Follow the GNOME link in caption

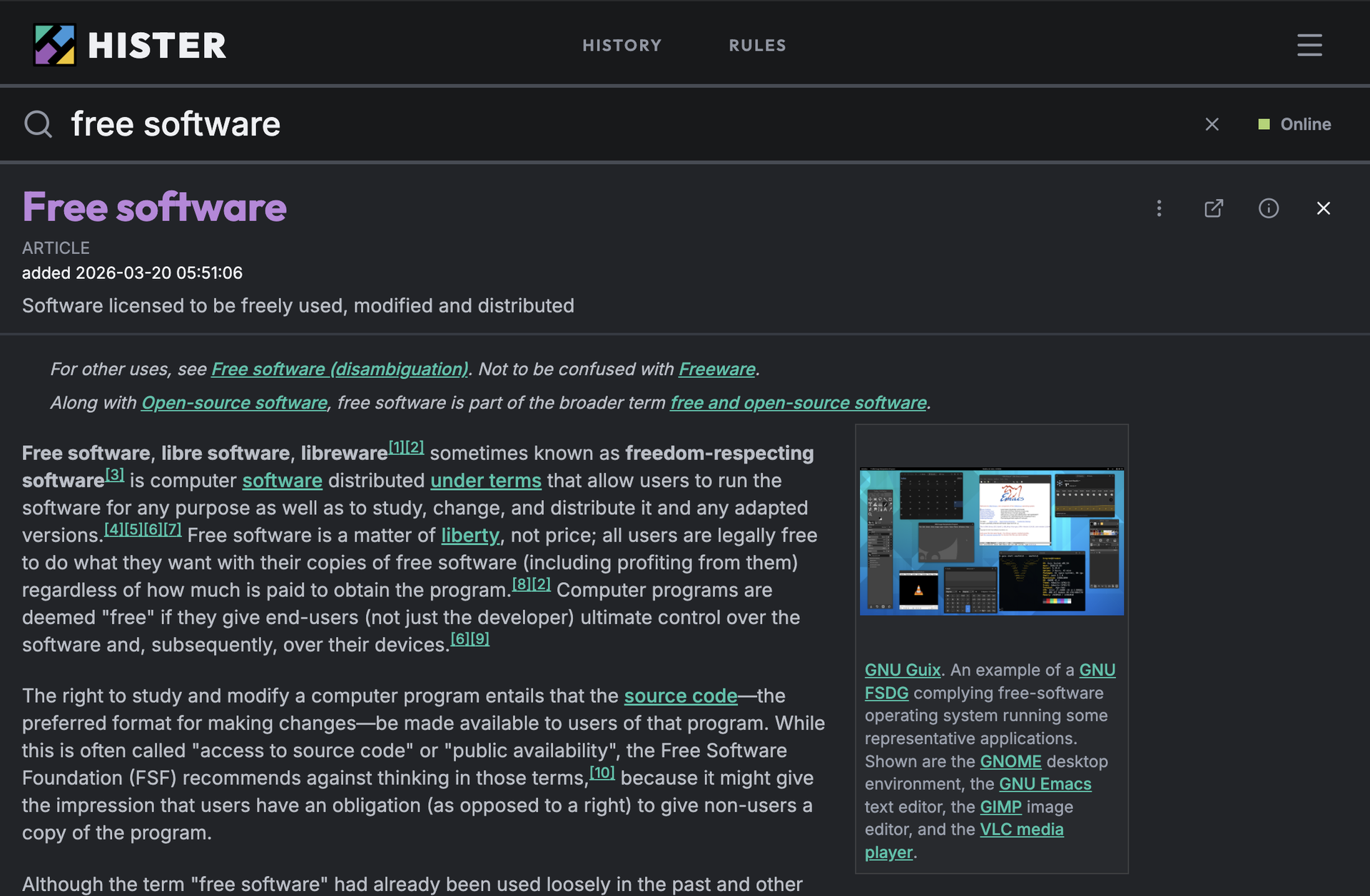(1010, 762)
